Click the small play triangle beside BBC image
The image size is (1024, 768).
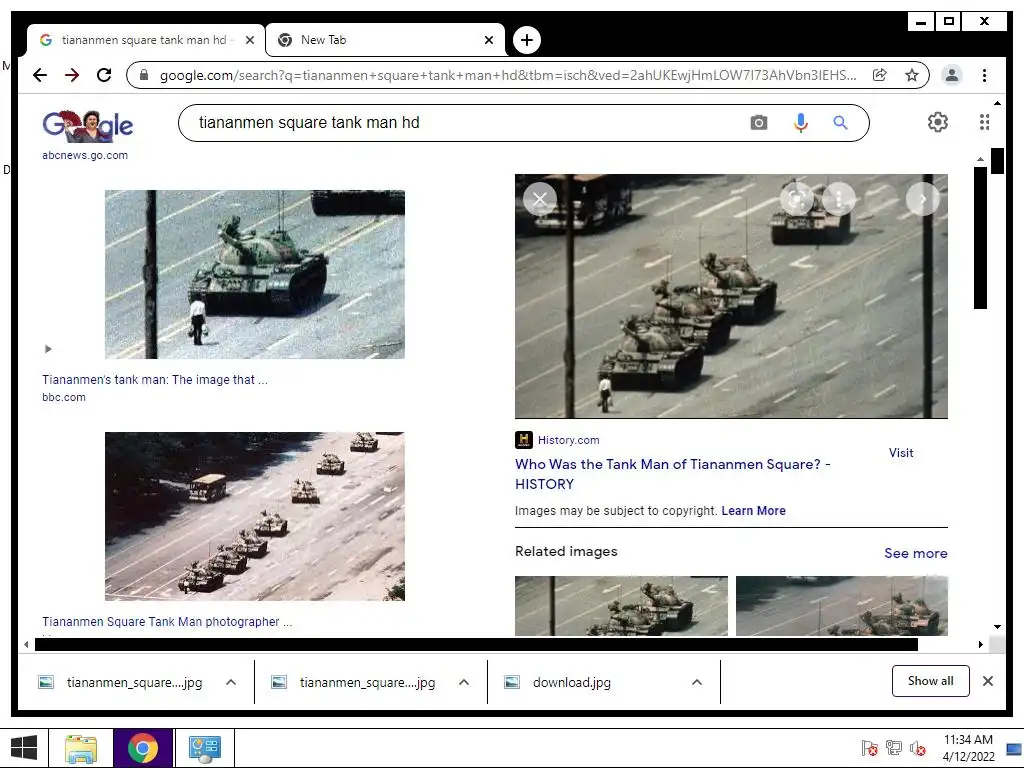click(48, 349)
